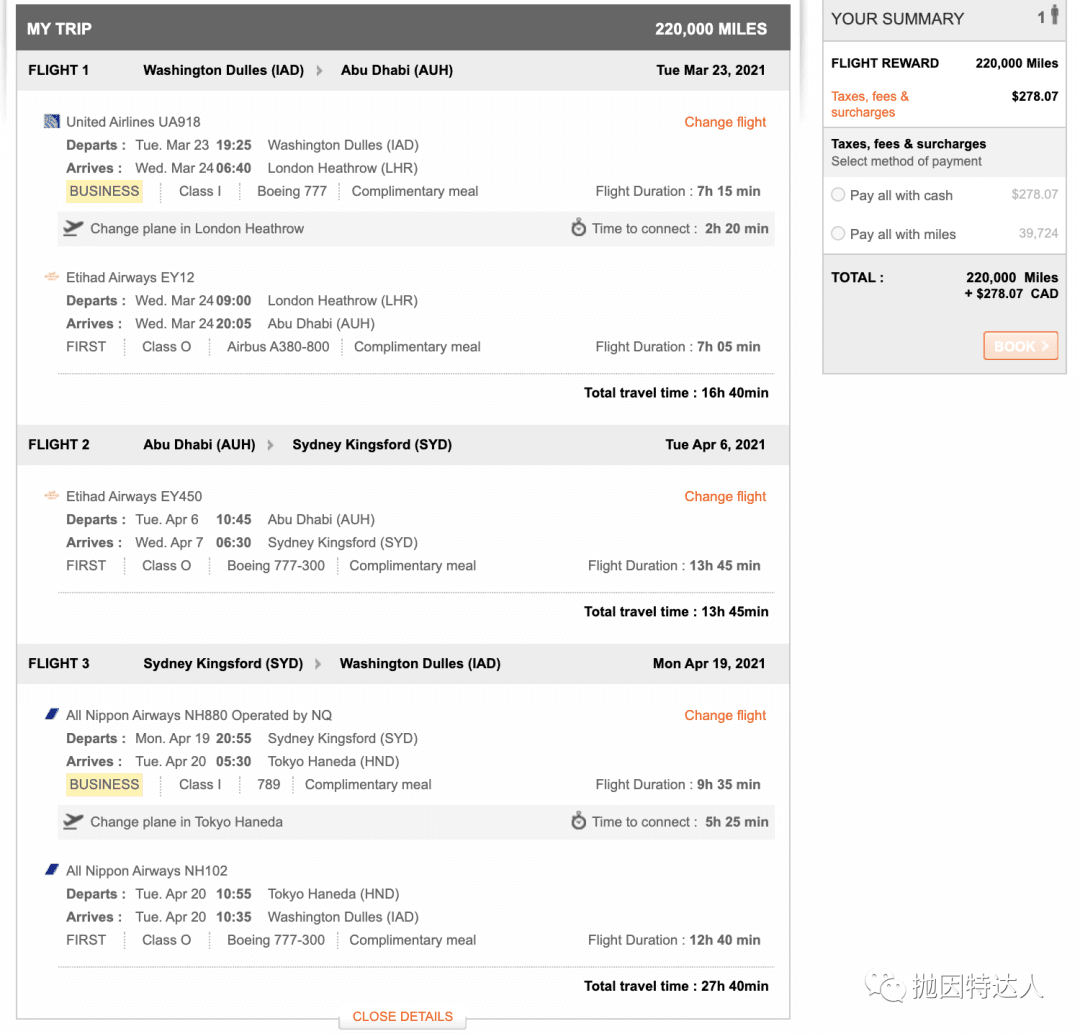Click the FLIGHT REWARD label
Screen dimensions: 1080x1034
point(884,63)
